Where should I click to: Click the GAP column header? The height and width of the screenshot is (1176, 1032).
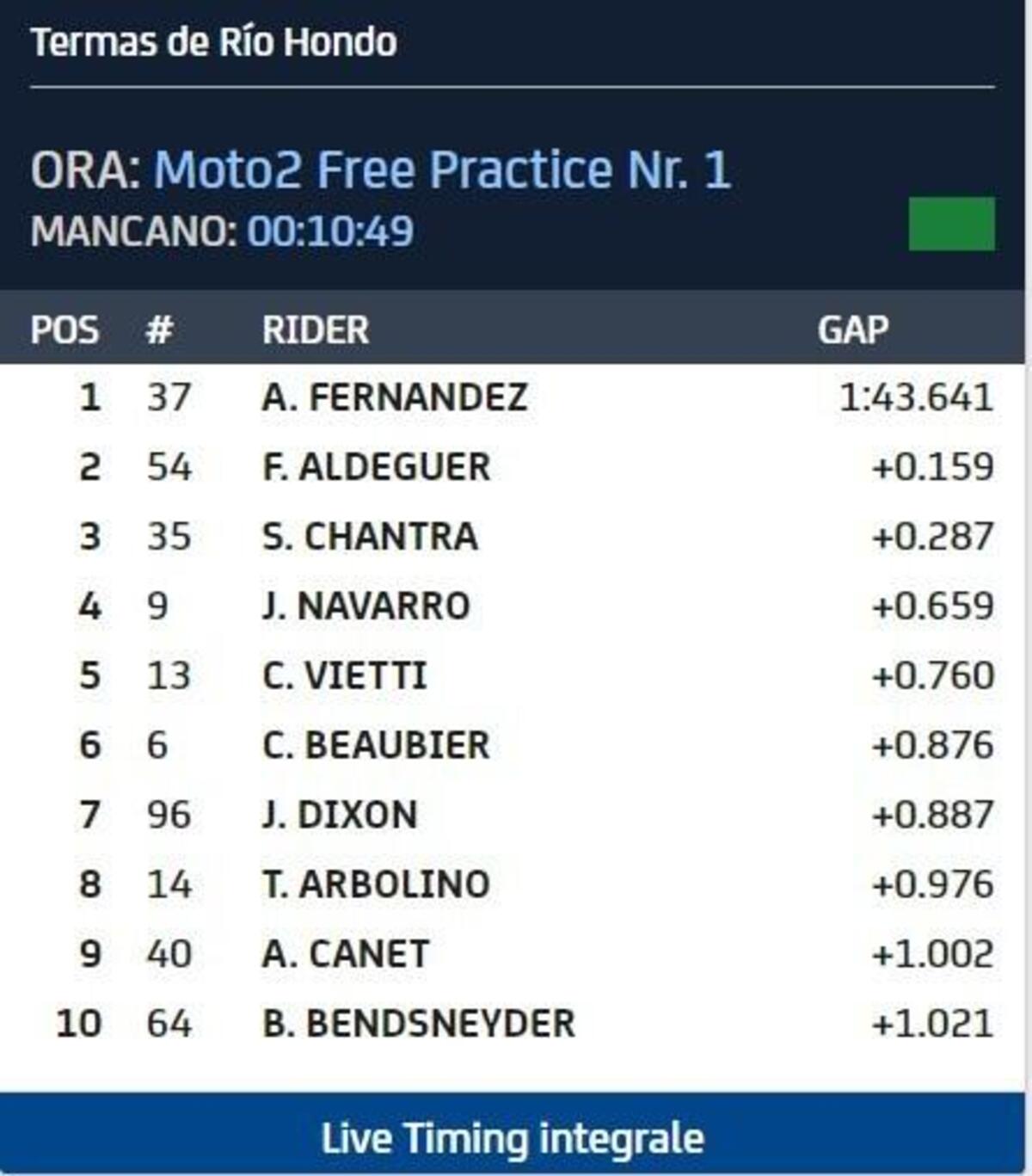point(853,329)
